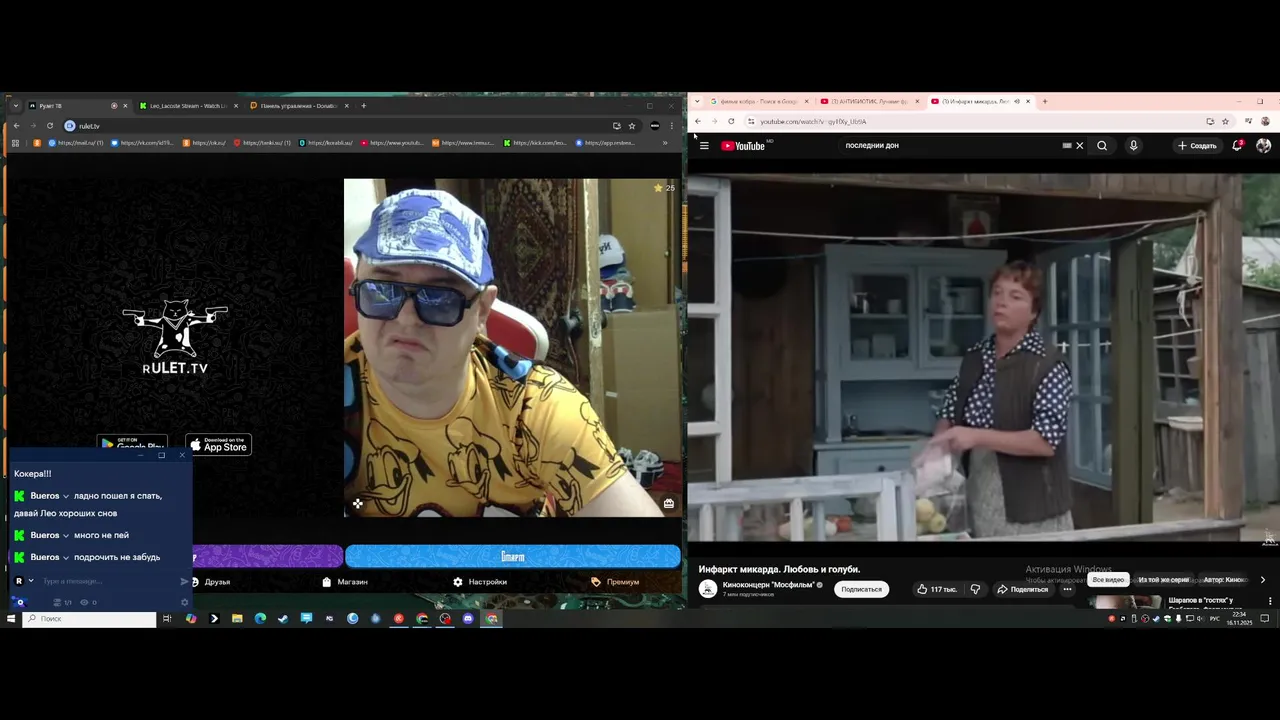Start voice search with microphone icon
1280x720 pixels.
[1133, 146]
